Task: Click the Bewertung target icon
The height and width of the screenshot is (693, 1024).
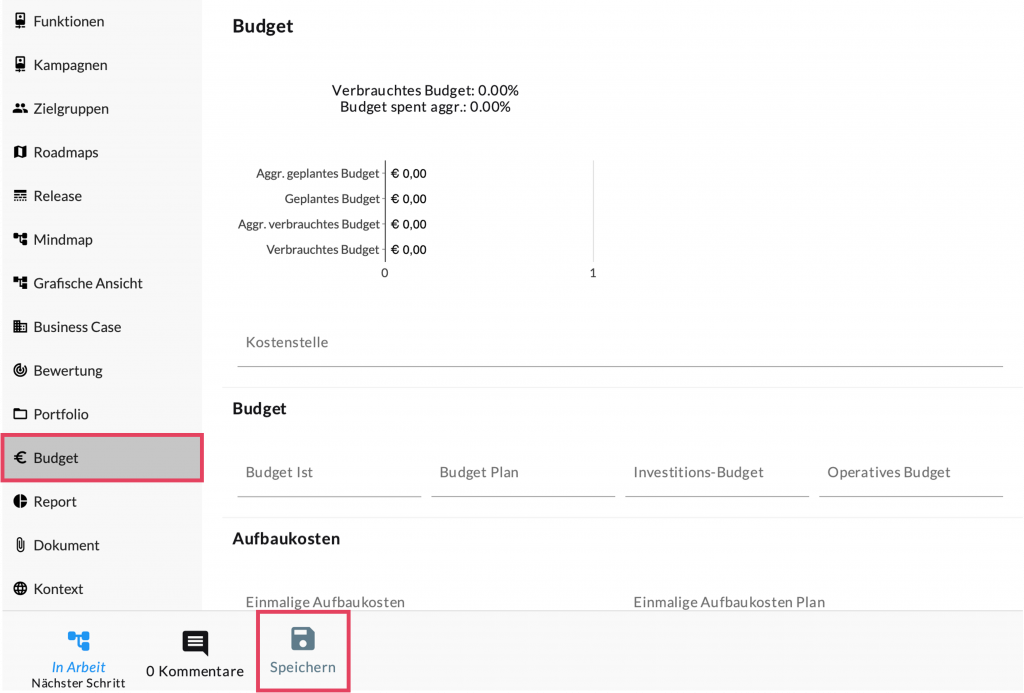Action: (20, 371)
